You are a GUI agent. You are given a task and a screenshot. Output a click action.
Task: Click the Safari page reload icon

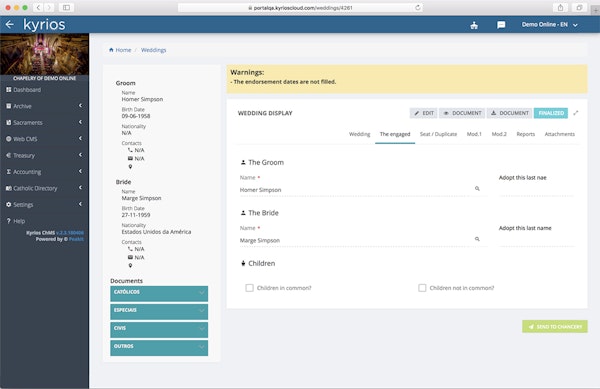coord(417,7)
